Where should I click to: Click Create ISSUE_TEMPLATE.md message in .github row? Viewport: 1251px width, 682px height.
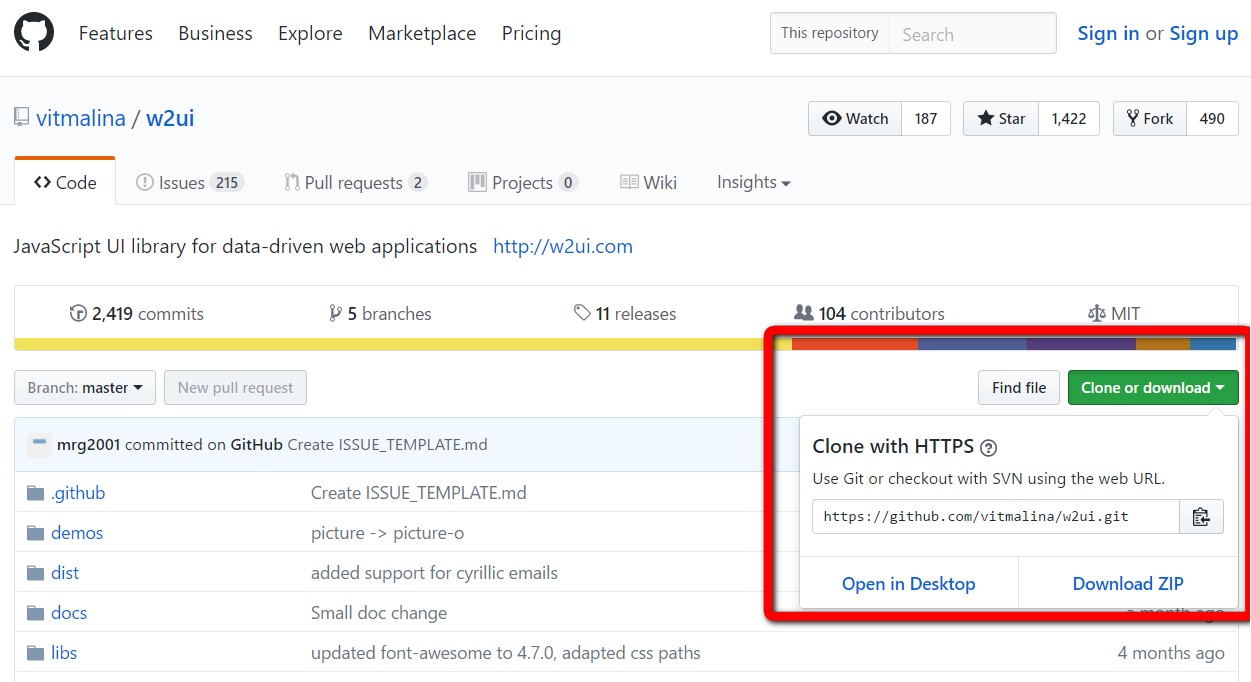click(x=419, y=493)
